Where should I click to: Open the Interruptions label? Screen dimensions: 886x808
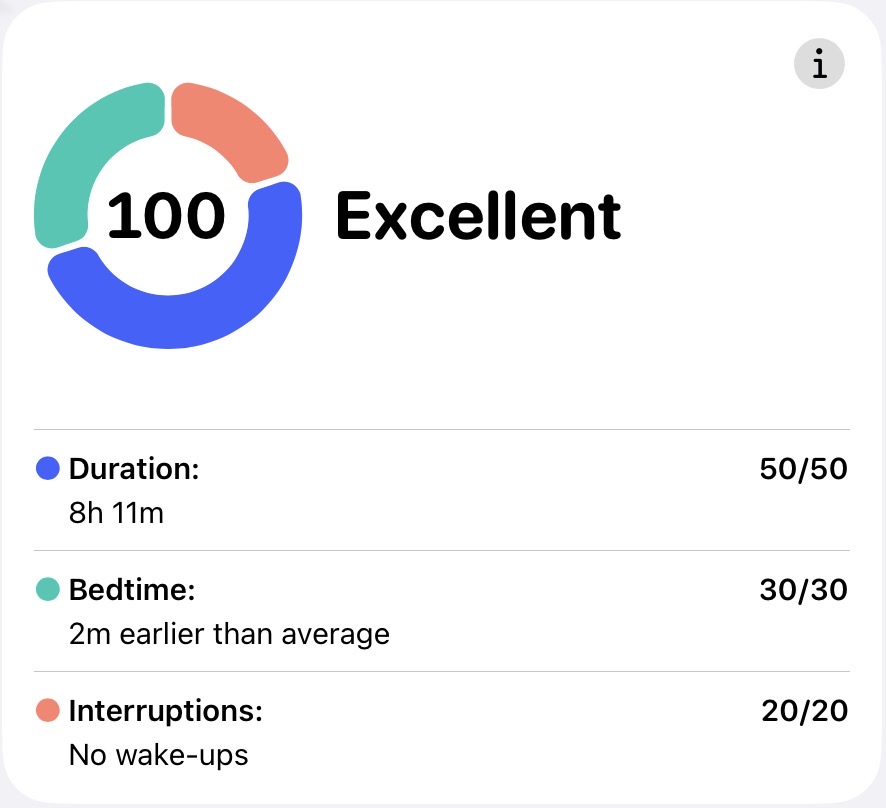(165, 711)
